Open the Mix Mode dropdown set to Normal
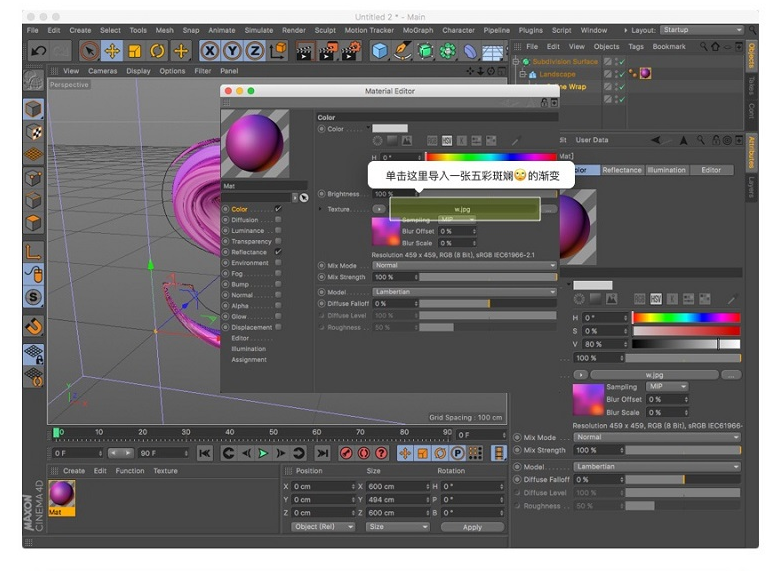784x571 pixels. coord(465,266)
